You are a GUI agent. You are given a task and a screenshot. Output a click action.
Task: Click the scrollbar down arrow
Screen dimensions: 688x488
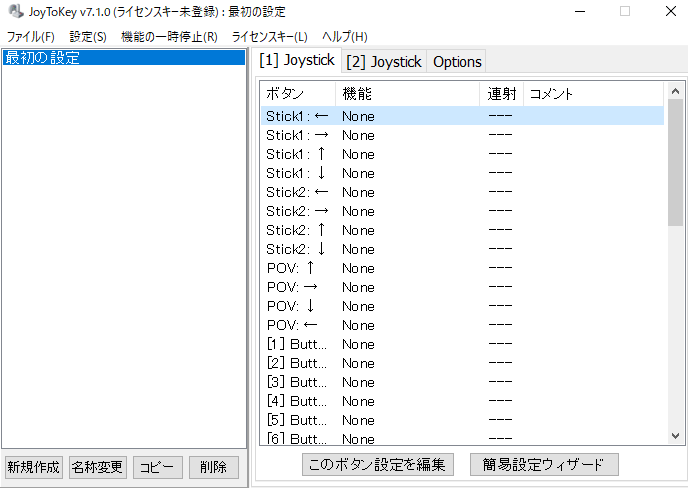(675, 436)
